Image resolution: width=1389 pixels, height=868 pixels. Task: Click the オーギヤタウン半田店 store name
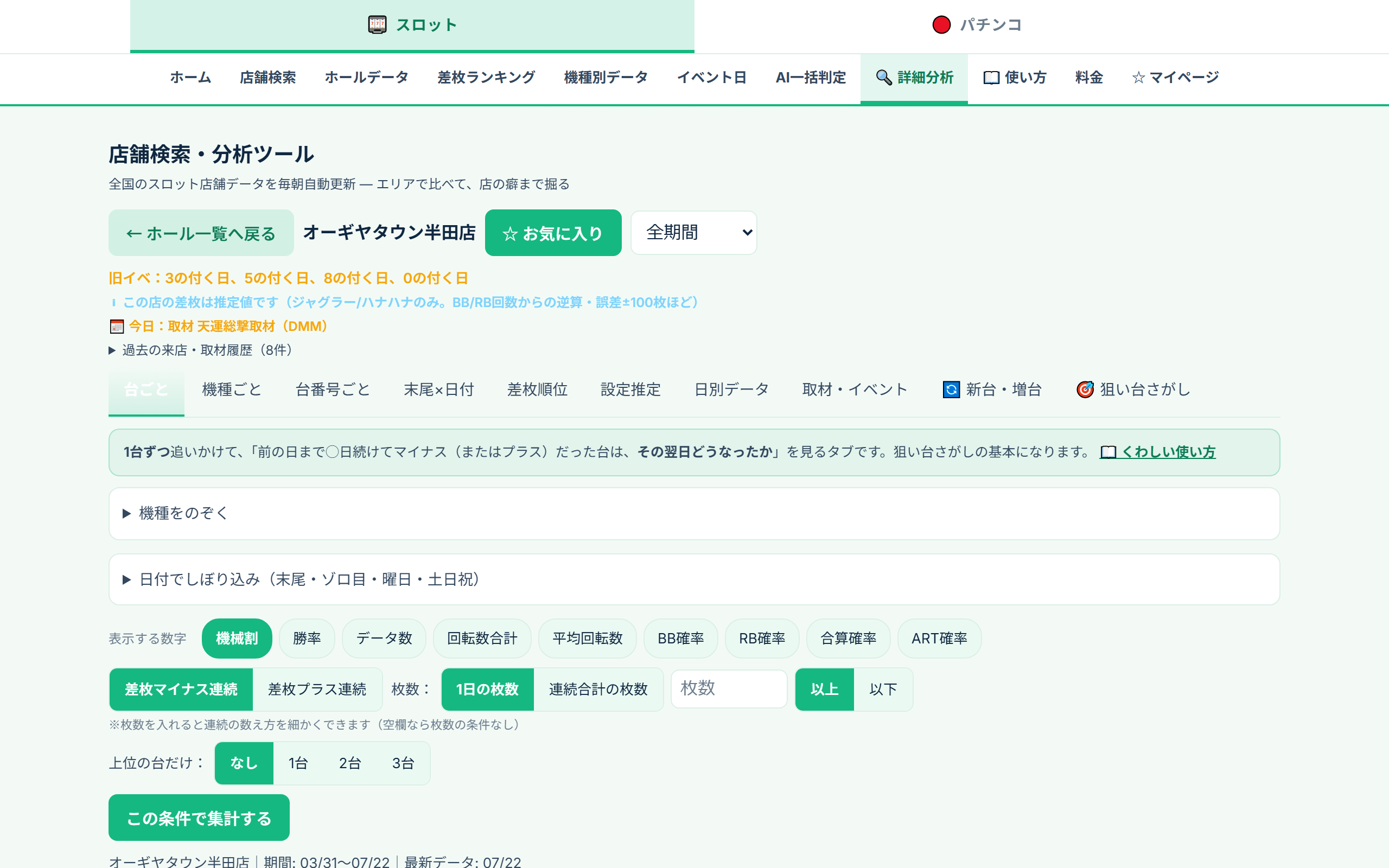389,233
